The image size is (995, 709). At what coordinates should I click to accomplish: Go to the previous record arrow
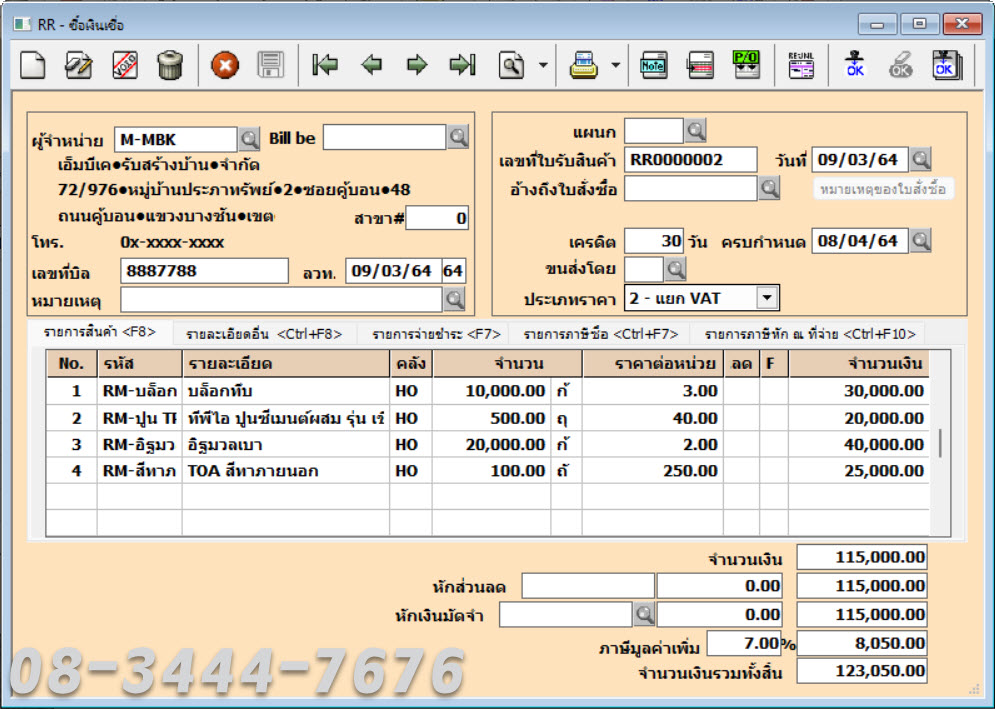point(371,65)
